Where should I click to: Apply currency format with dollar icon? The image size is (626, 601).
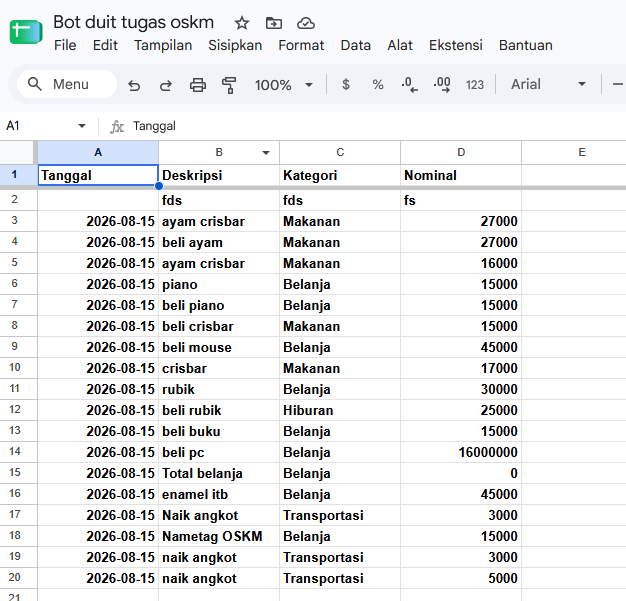coord(346,84)
